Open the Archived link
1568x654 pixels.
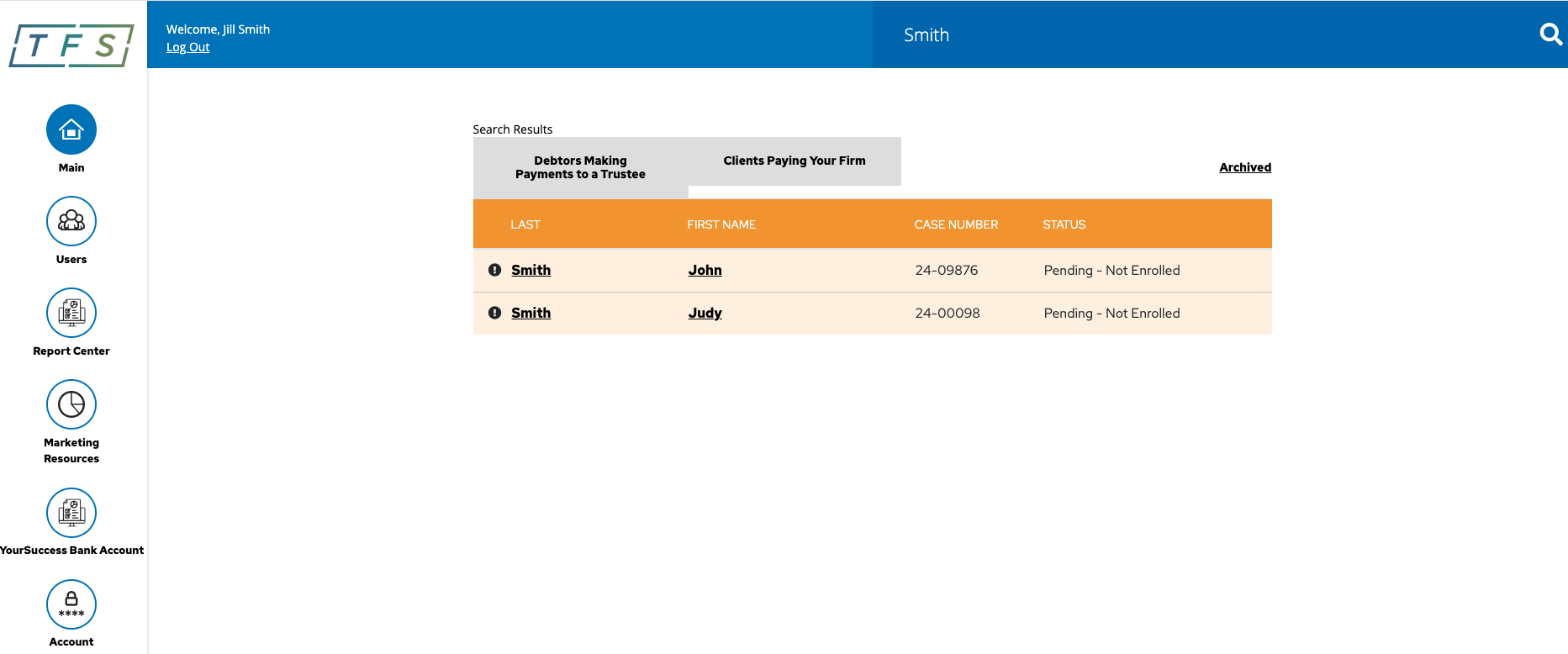tap(1244, 167)
